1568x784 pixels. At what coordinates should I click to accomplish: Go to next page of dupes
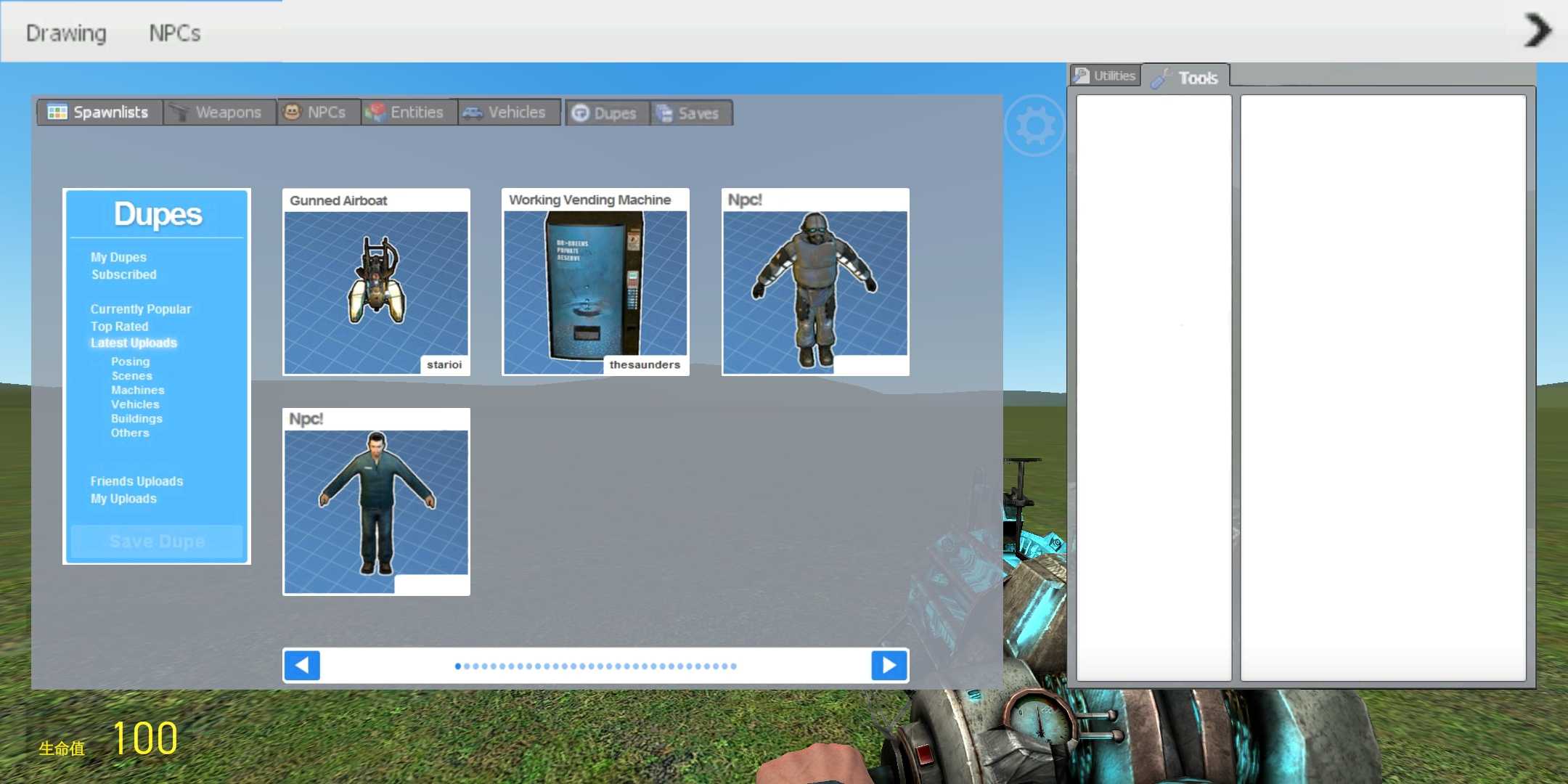(889, 665)
